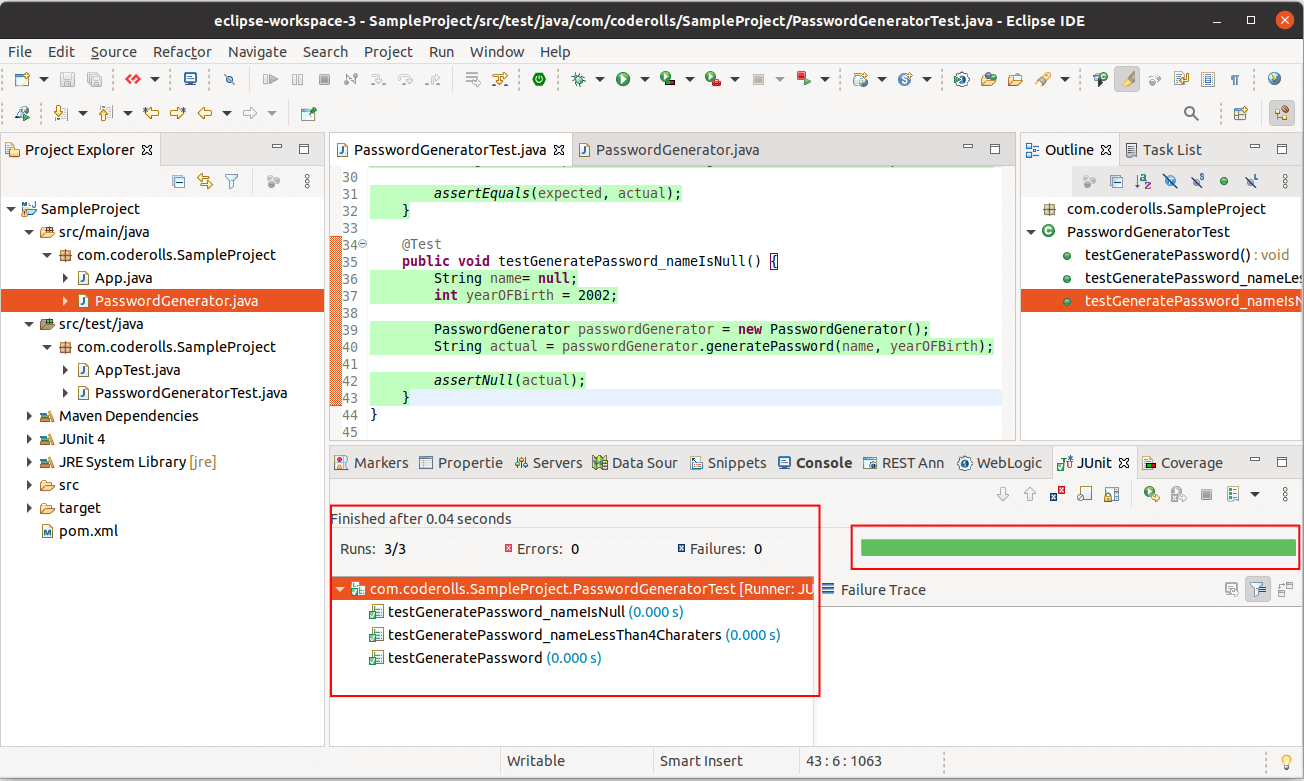Open the Run button dropdown arrow
The height and width of the screenshot is (781, 1304).
(x=645, y=79)
